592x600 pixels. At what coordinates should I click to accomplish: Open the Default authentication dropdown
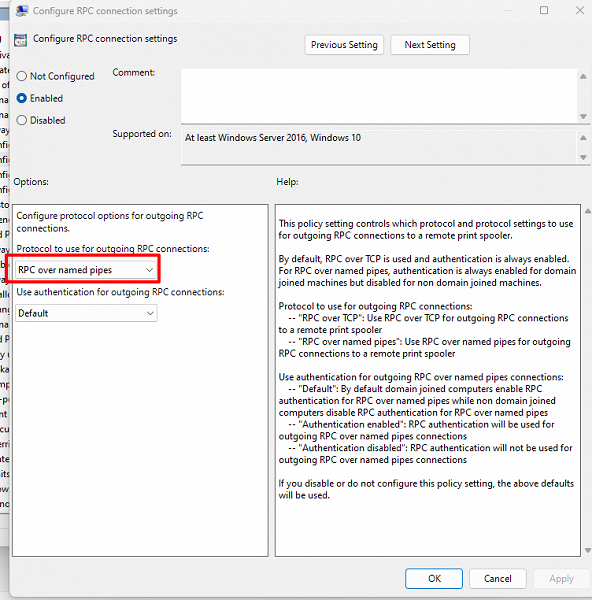click(86, 313)
